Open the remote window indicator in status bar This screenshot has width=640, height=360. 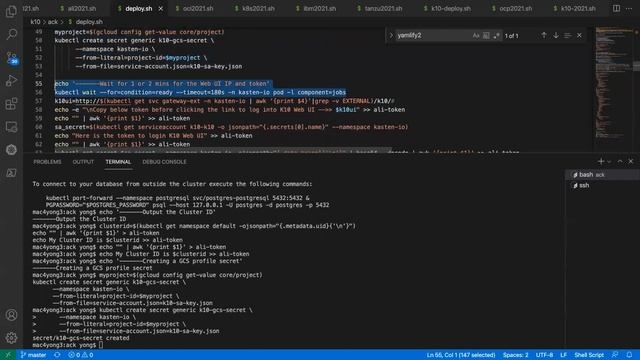pos(8,355)
